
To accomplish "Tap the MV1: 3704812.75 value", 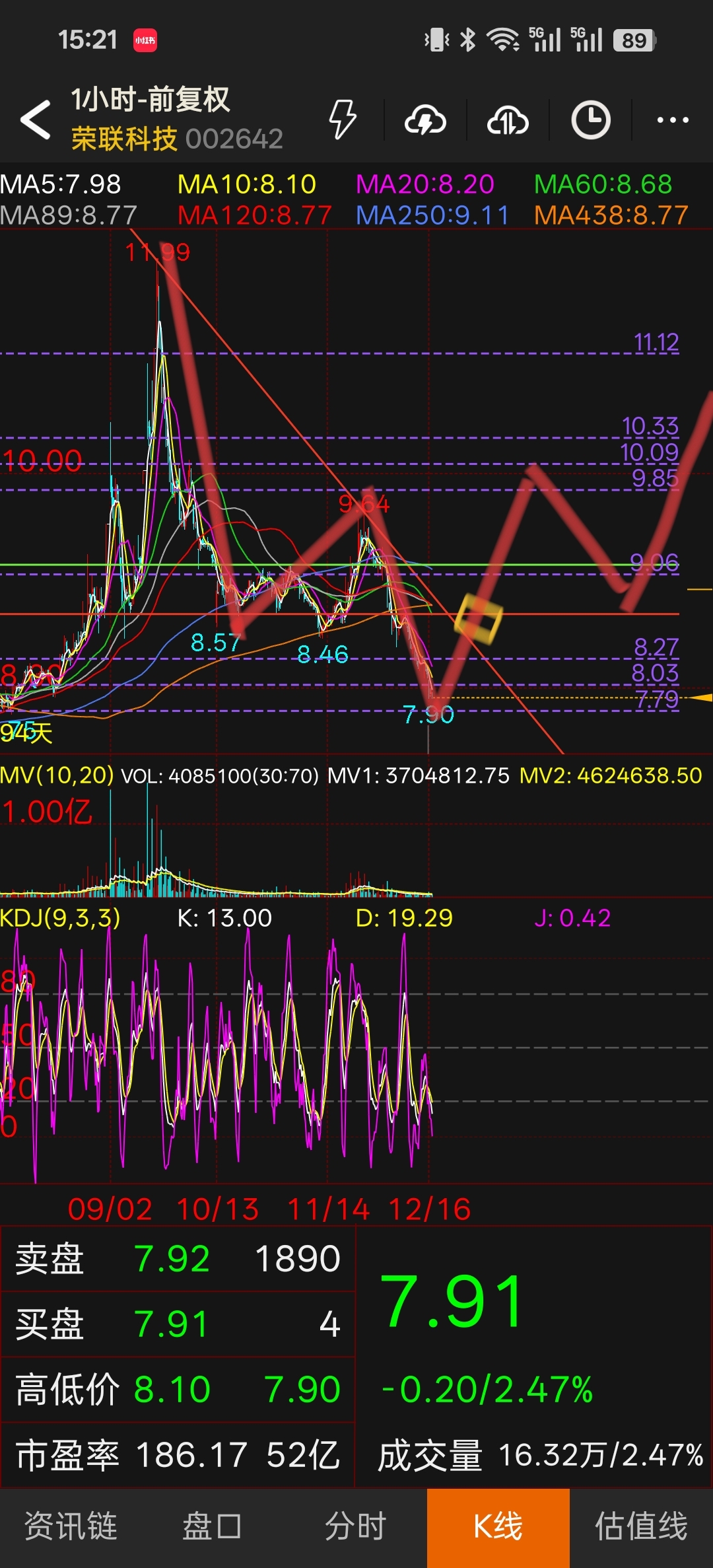I will click(x=419, y=775).
